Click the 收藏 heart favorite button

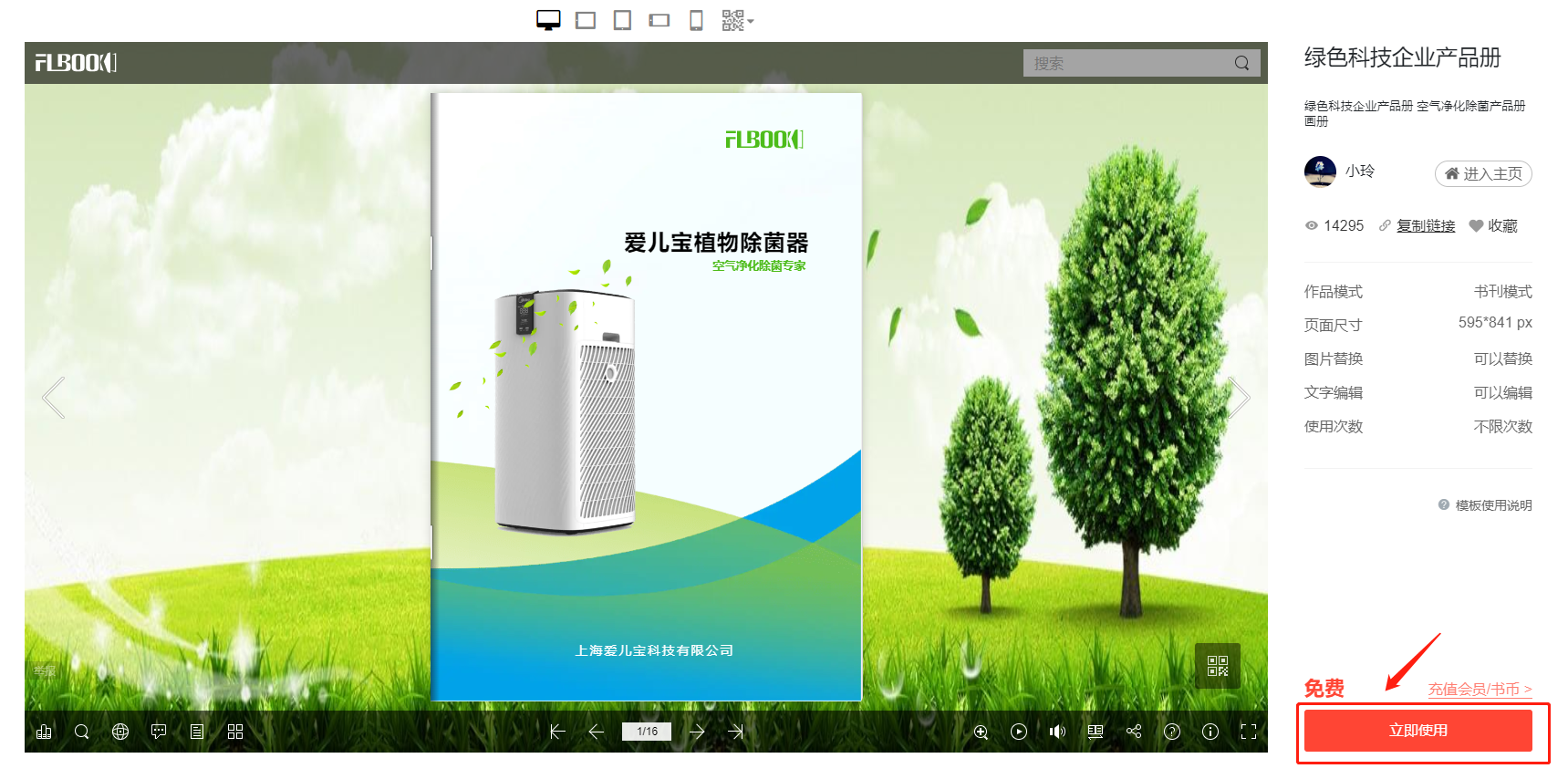tap(1493, 225)
